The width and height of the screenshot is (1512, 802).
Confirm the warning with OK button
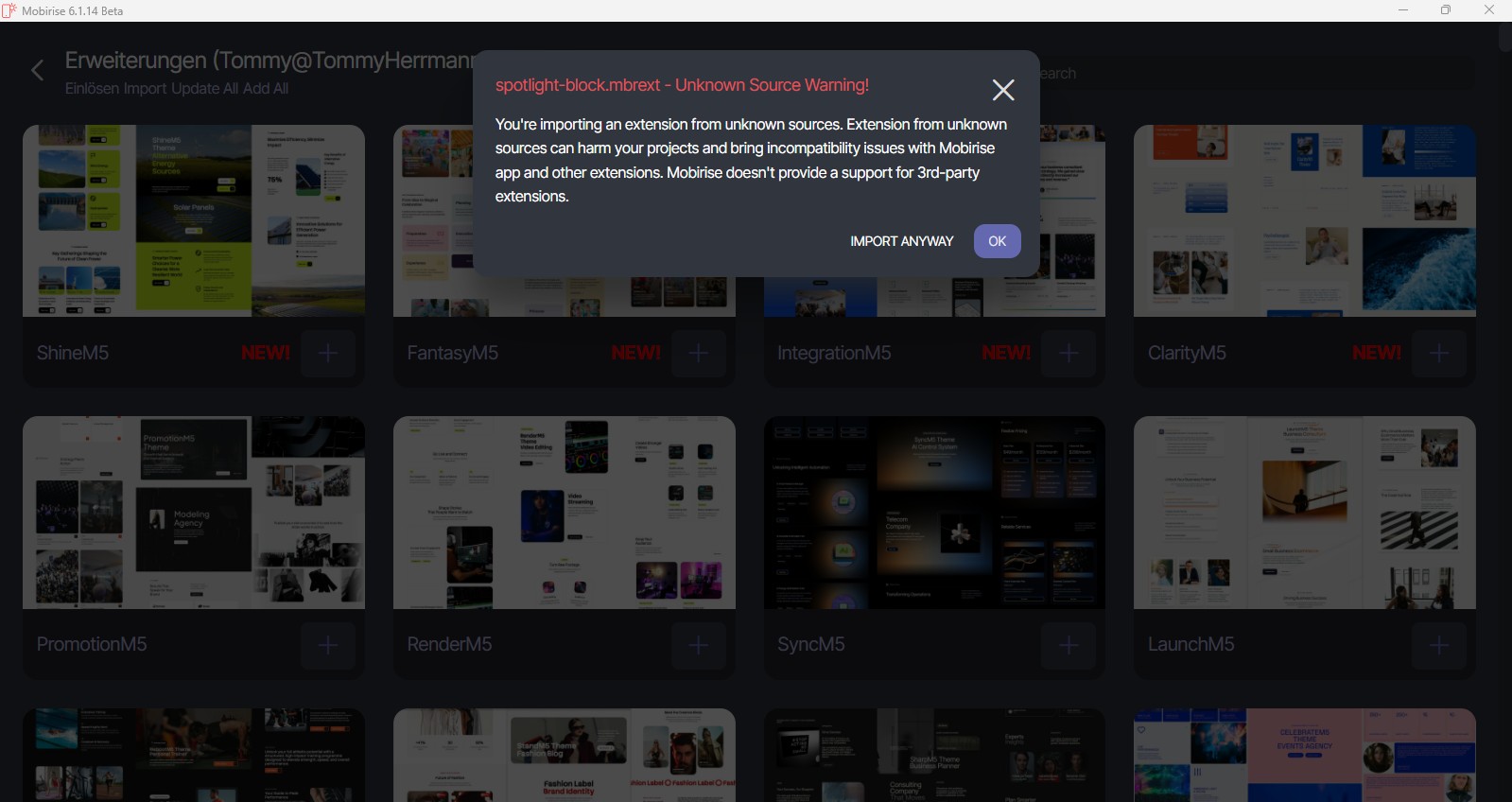(997, 241)
